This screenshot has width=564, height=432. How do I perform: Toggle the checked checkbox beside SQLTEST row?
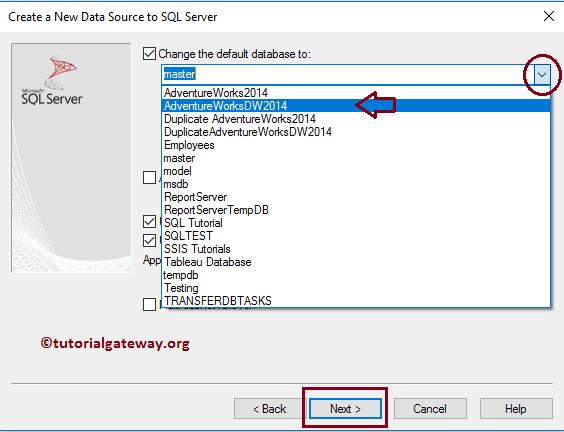149,240
